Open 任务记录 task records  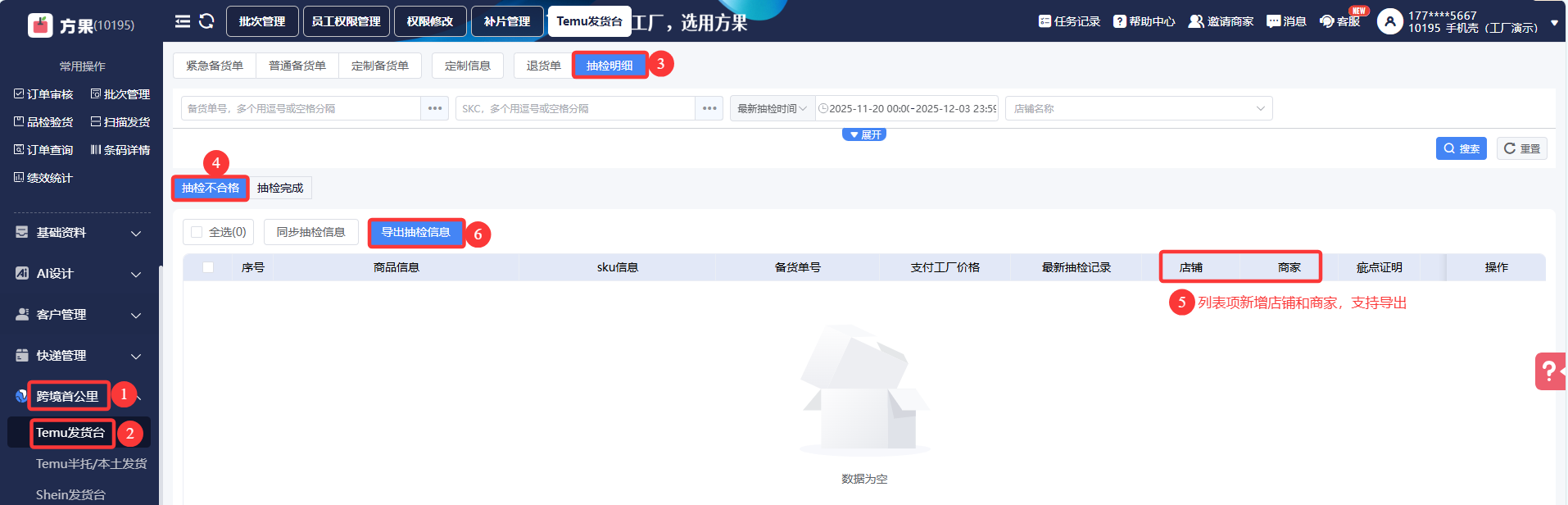pyautogui.click(x=1069, y=21)
